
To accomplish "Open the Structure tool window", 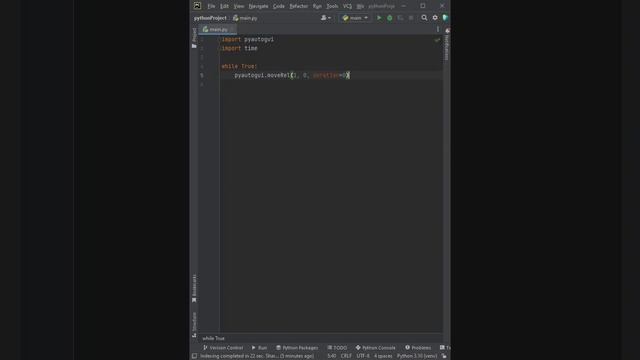I will (x=194, y=324).
